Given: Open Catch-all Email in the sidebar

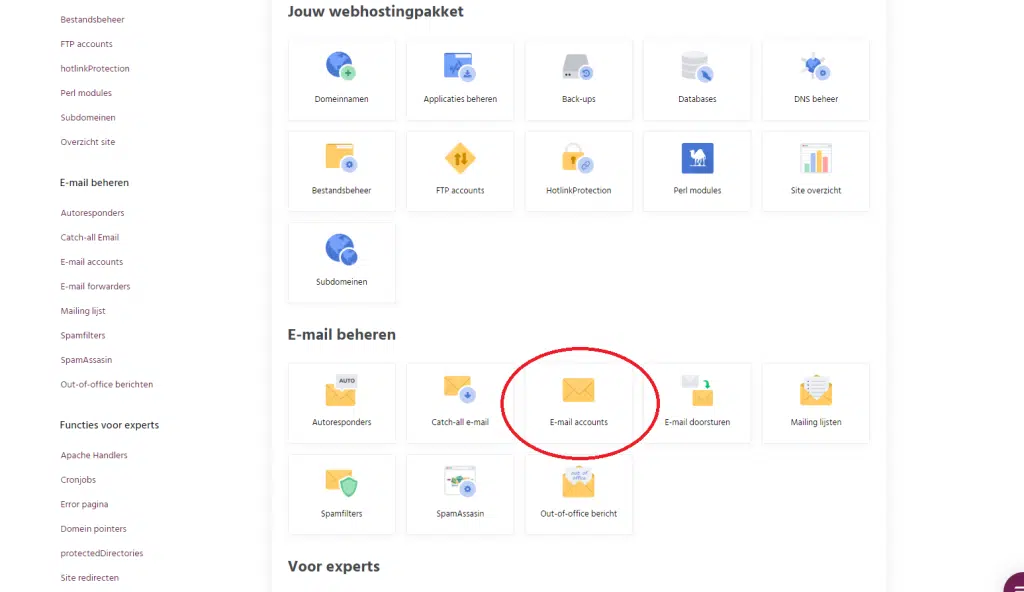Looking at the screenshot, I should (x=89, y=237).
